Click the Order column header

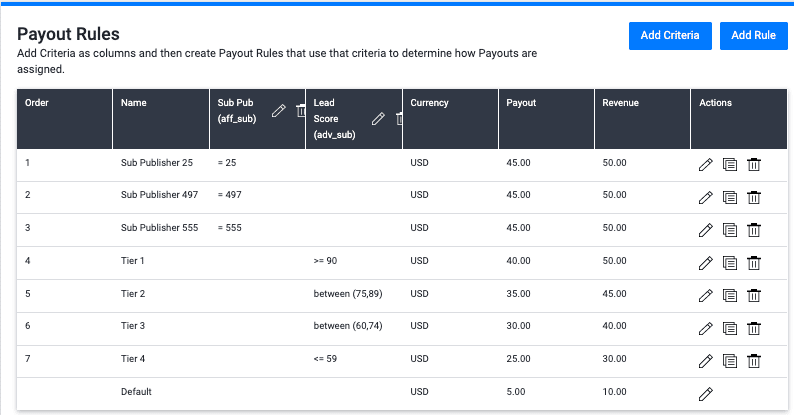37,103
